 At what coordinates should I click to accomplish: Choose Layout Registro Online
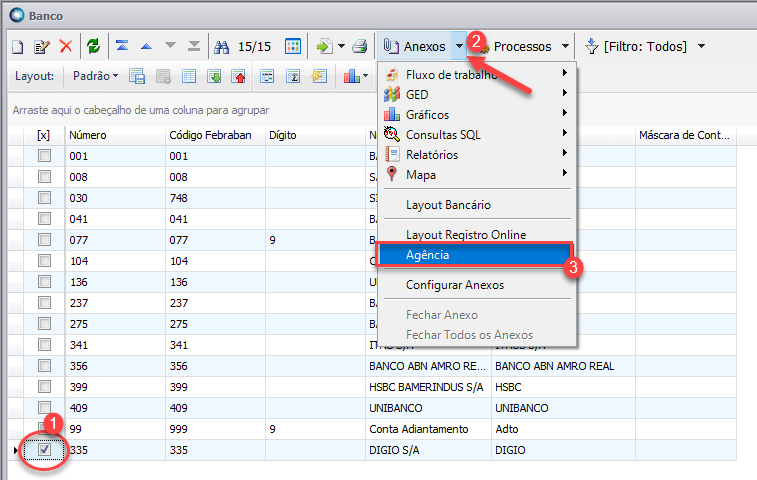click(477, 235)
